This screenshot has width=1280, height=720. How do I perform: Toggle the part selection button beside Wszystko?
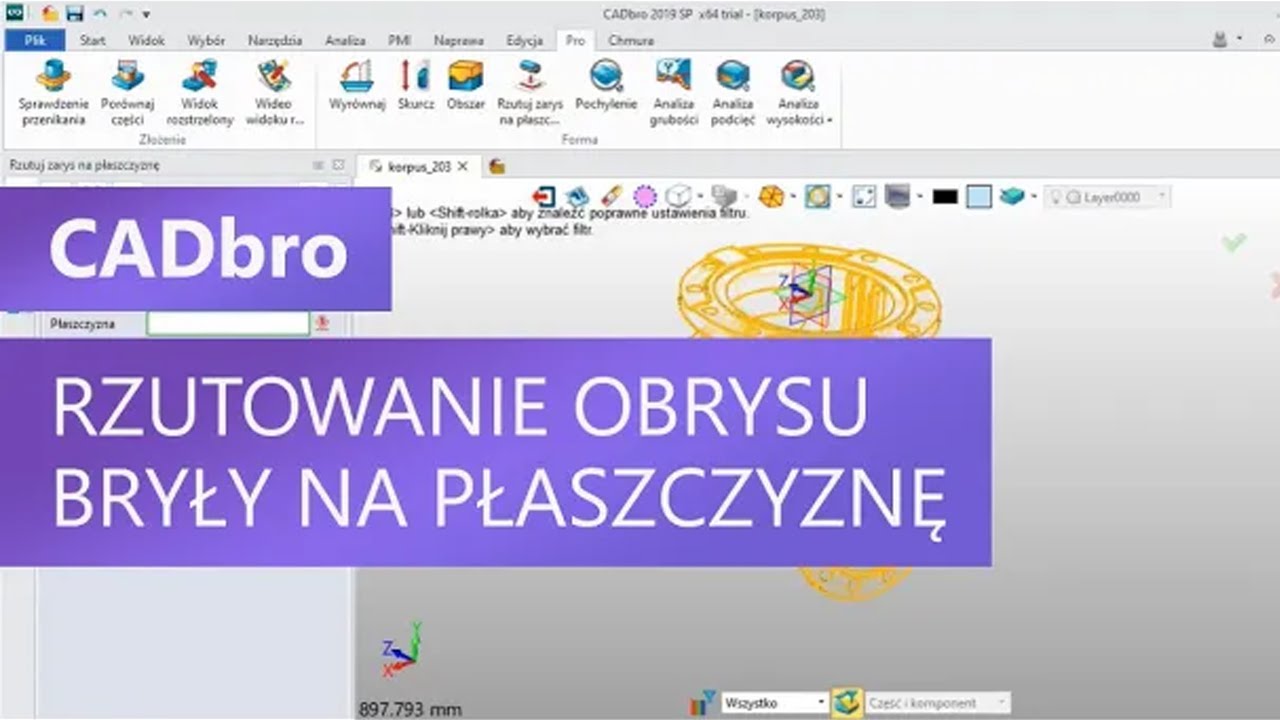pyautogui.click(x=847, y=703)
